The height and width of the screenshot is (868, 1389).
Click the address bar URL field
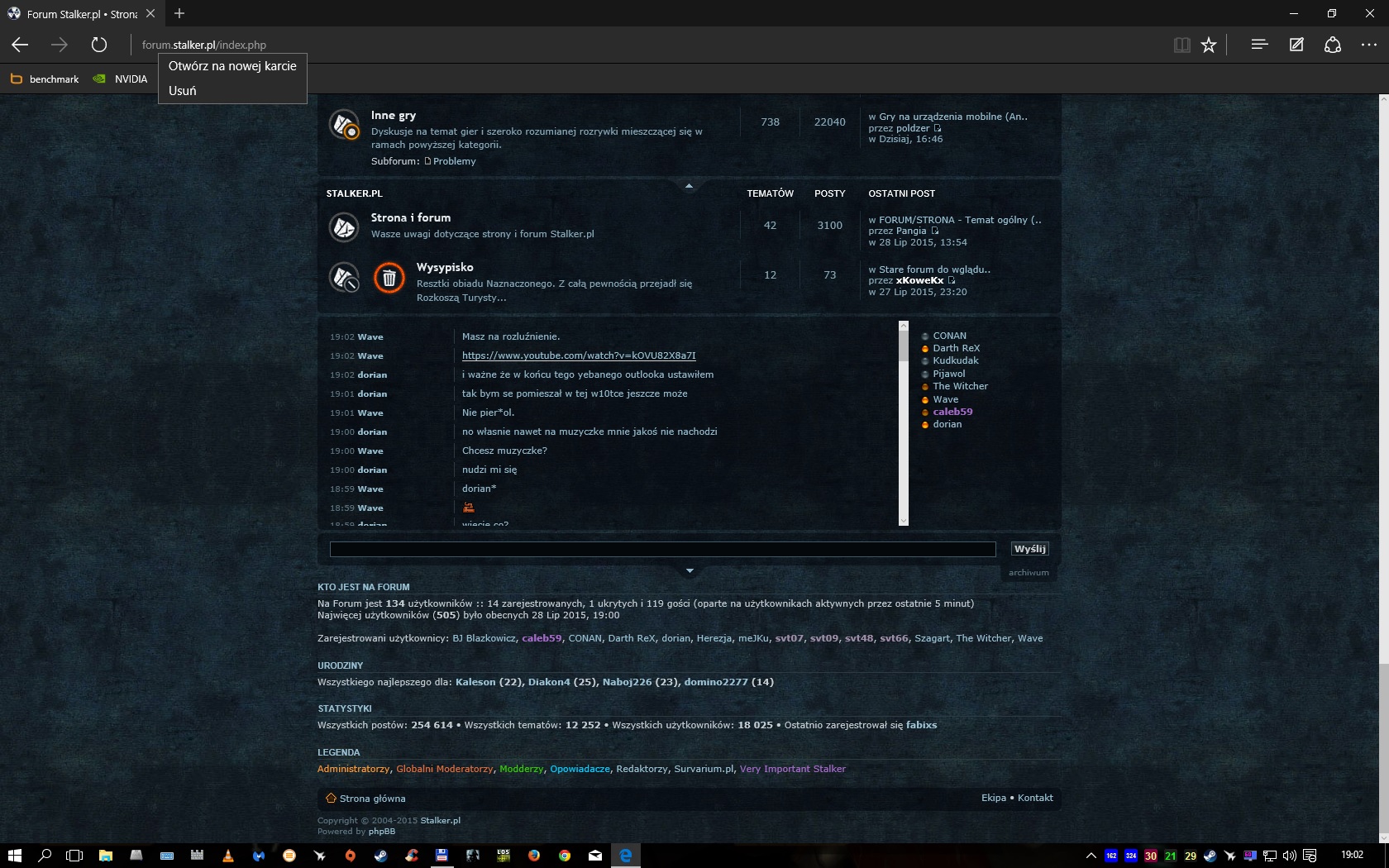645,45
